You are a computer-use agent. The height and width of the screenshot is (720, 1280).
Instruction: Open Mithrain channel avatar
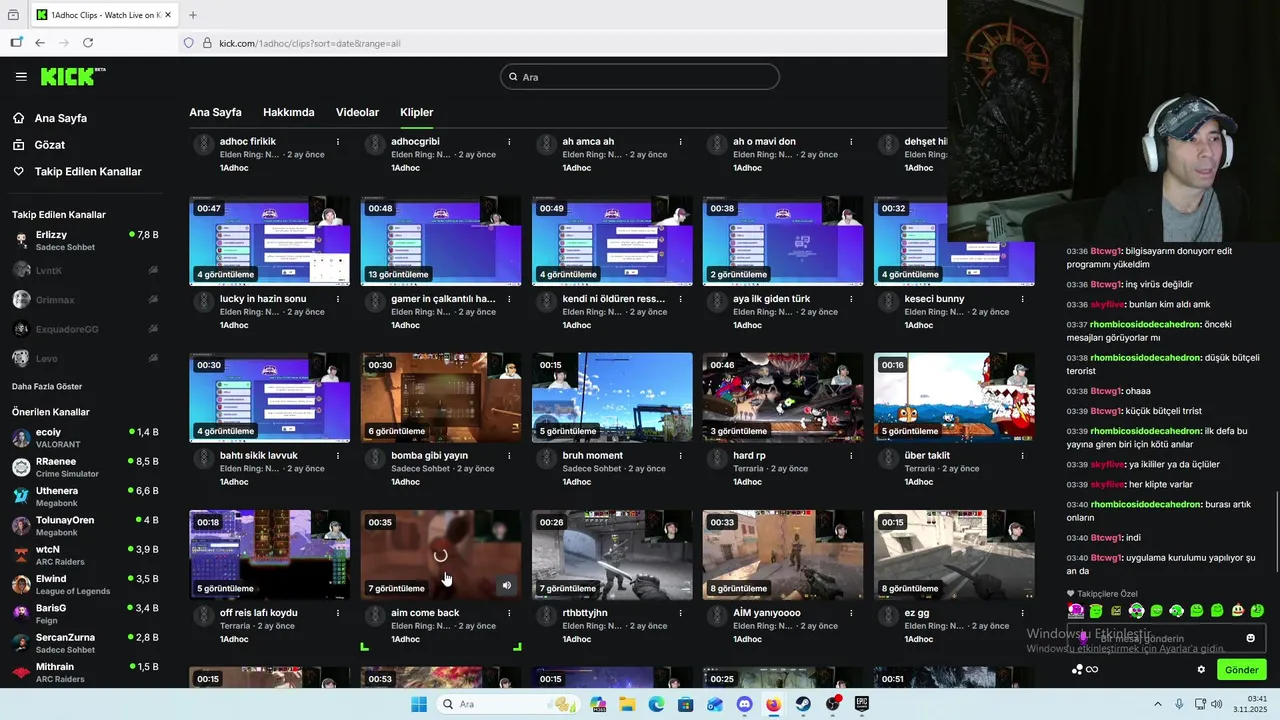(x=21, y=672)
